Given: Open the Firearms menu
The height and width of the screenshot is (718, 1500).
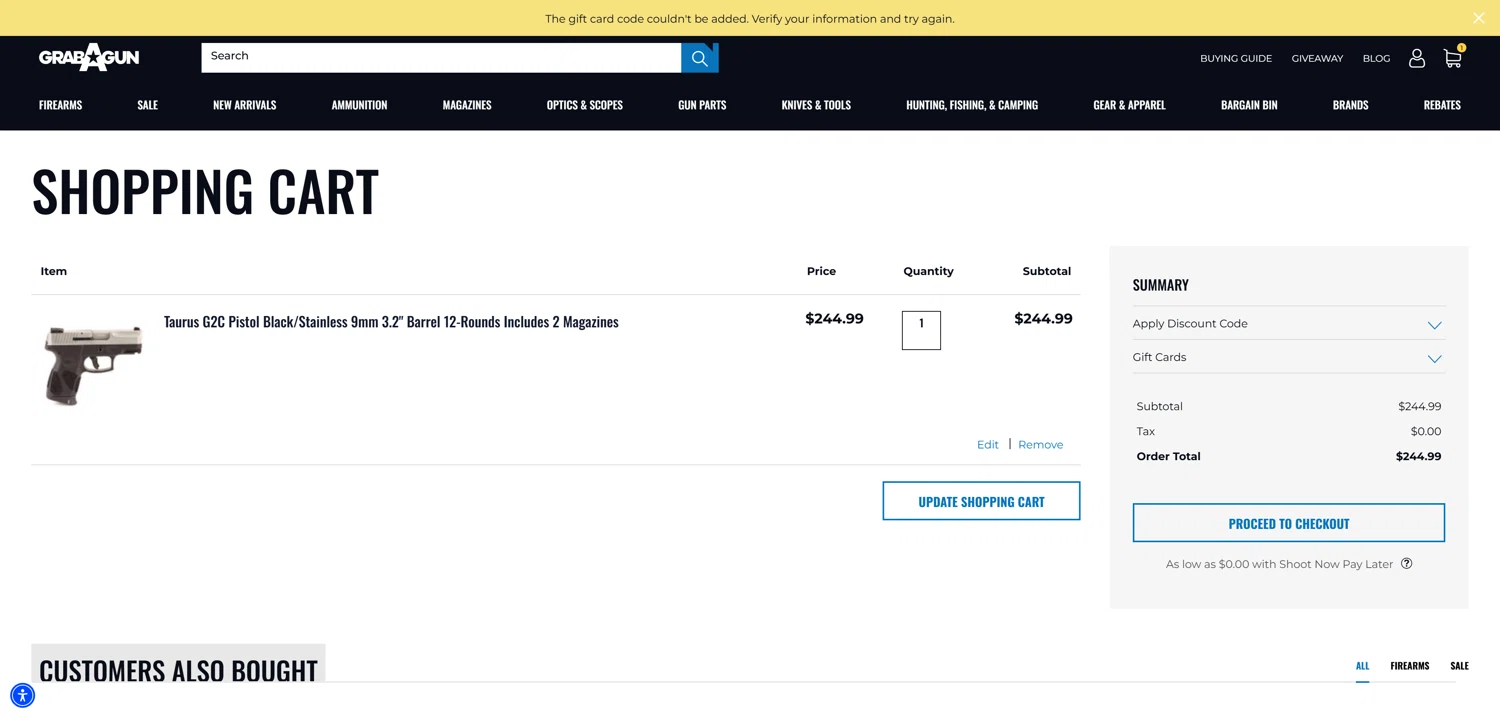Looking at the screenshot, I should point(60,104).
